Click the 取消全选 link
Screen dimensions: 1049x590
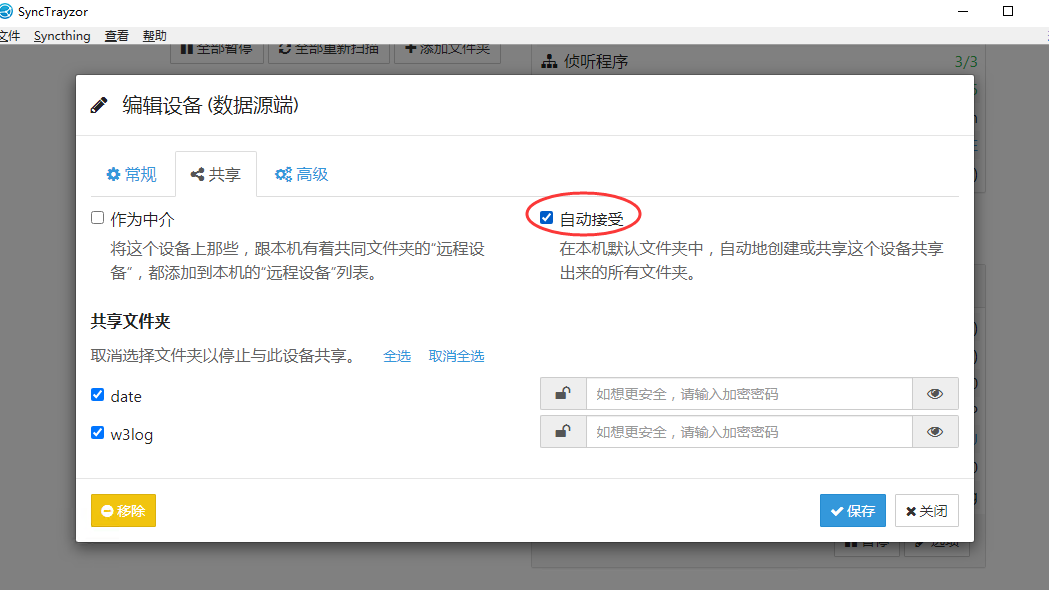[x=456, y=356]
